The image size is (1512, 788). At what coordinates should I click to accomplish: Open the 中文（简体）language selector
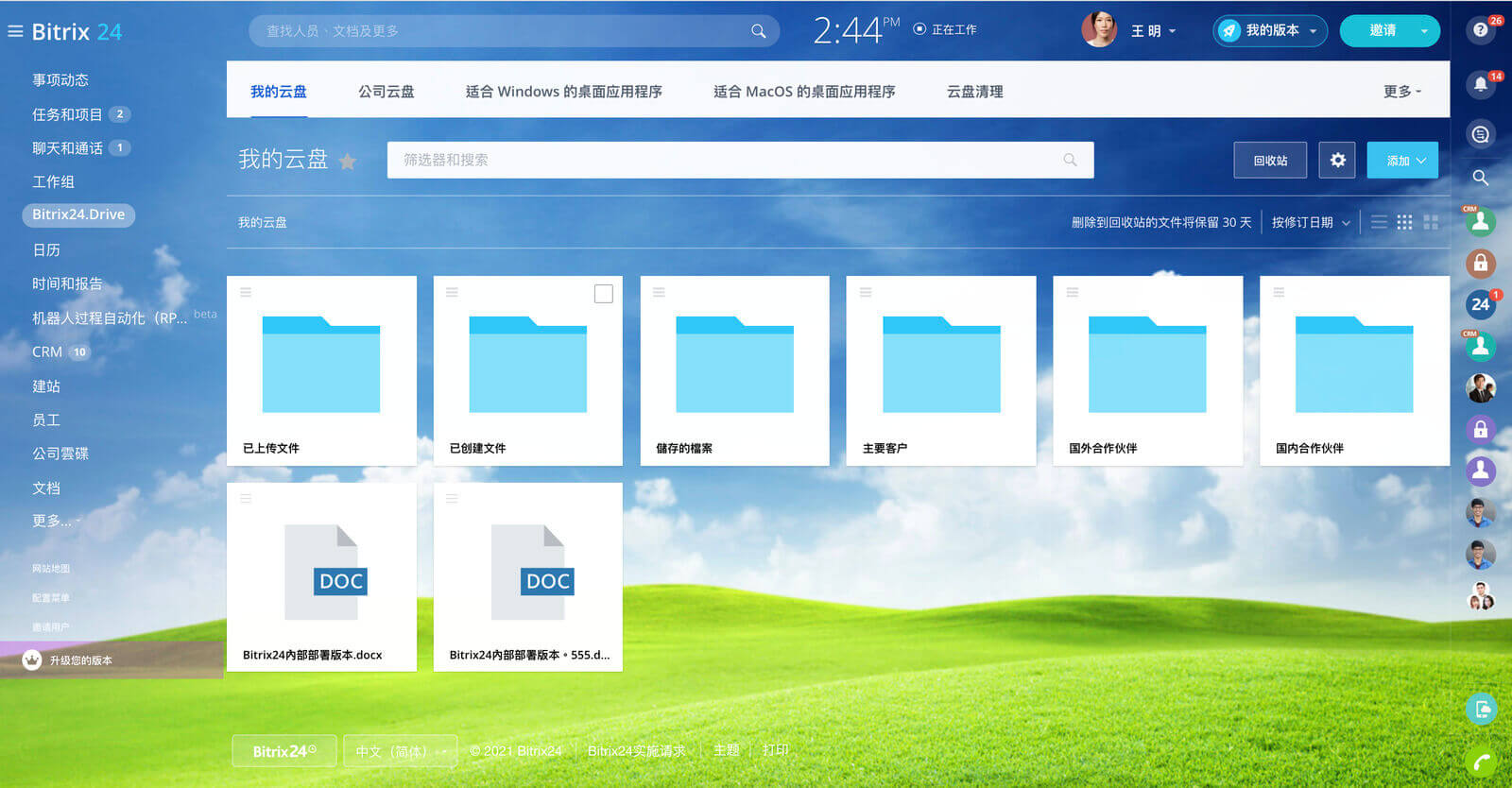point(401,751)
